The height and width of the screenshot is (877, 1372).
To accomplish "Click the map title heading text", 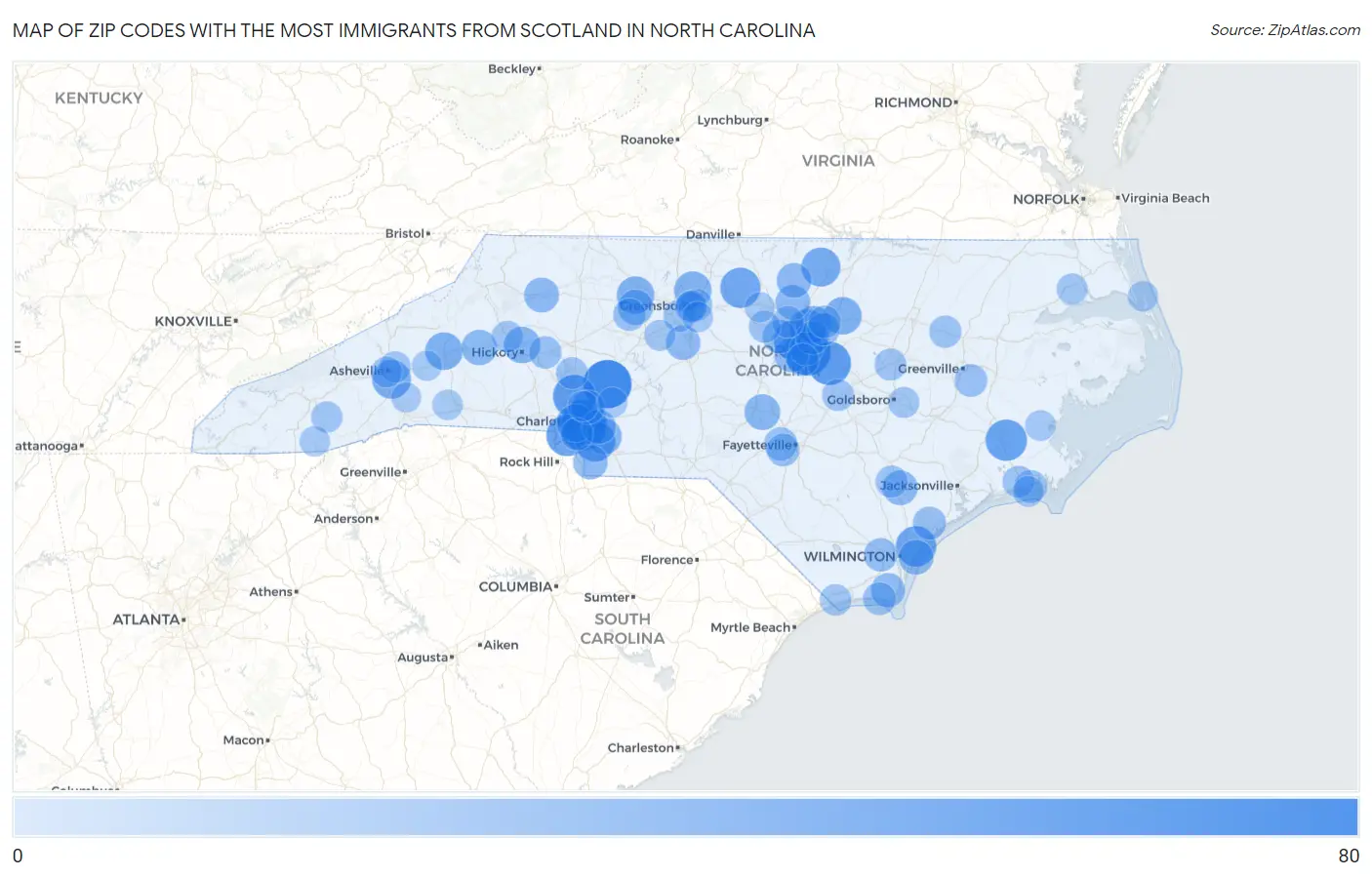I will click(414, 30).
